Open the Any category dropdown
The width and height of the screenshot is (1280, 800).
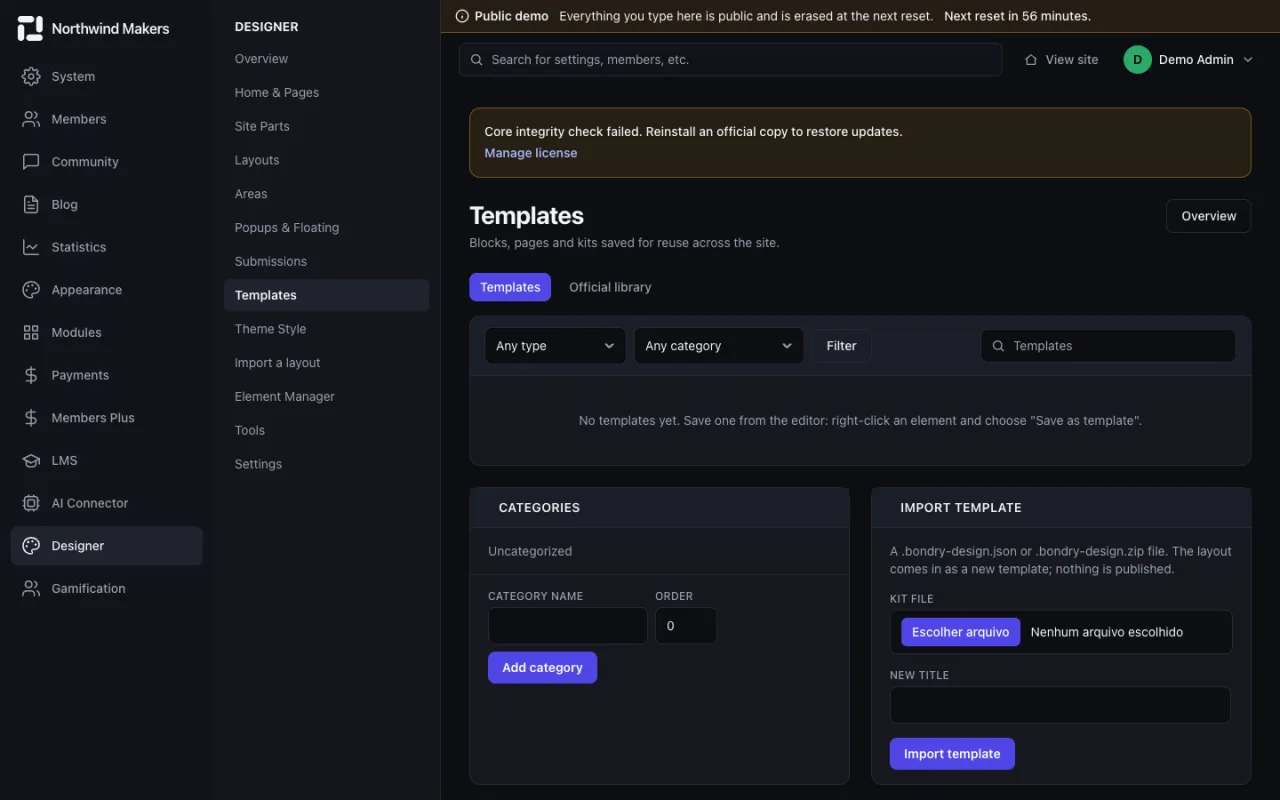click(719, 346)
